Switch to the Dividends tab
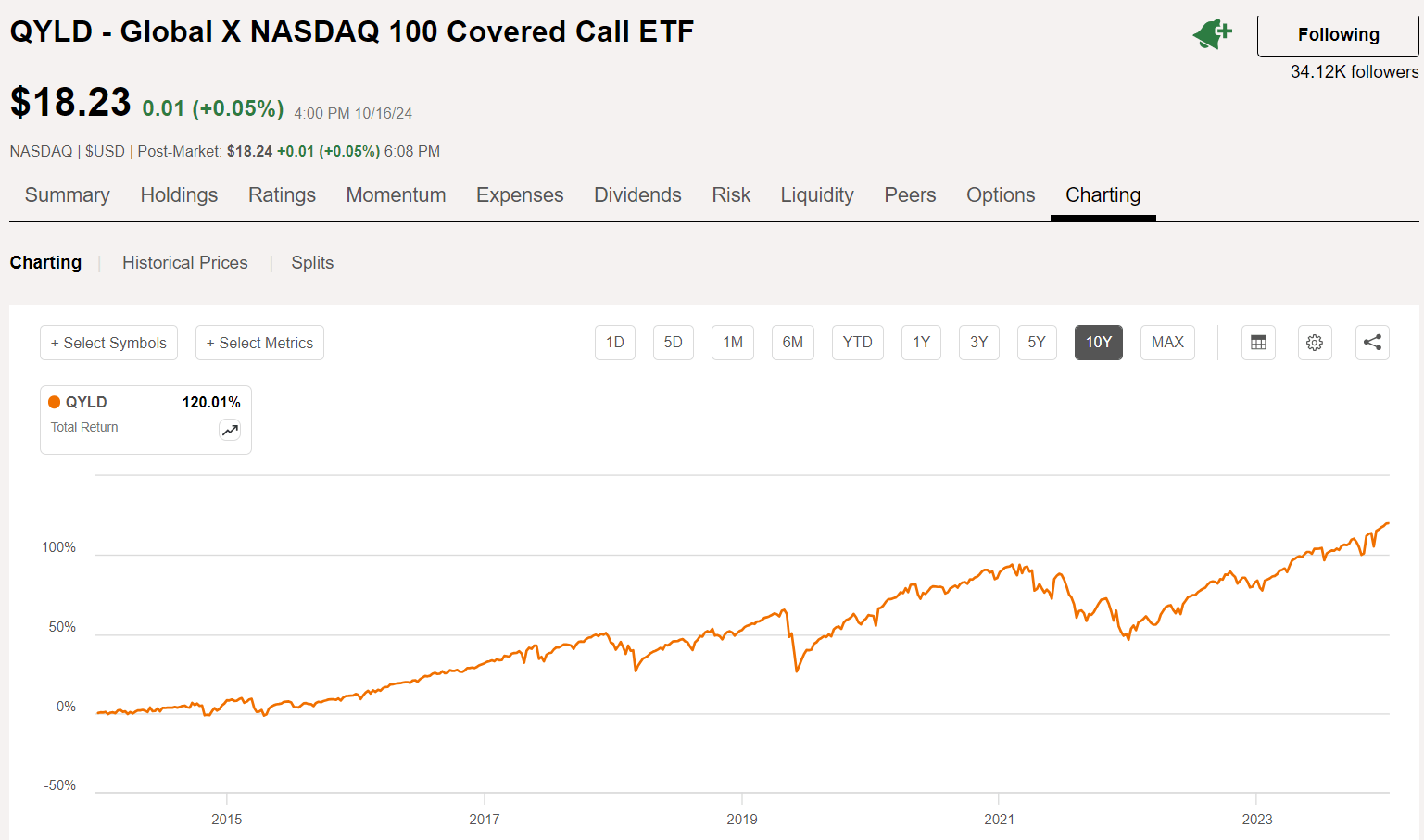 point(637,194)
